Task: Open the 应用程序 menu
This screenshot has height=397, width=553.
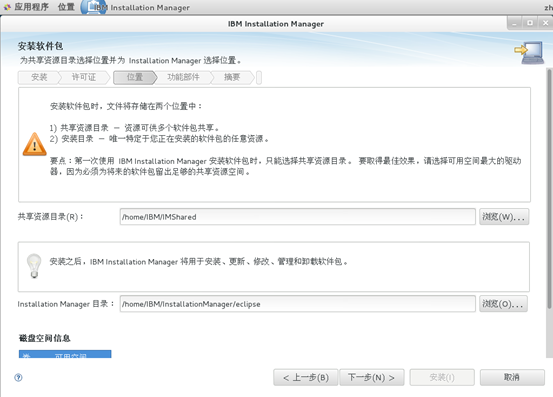Action: tap(31, 7)
